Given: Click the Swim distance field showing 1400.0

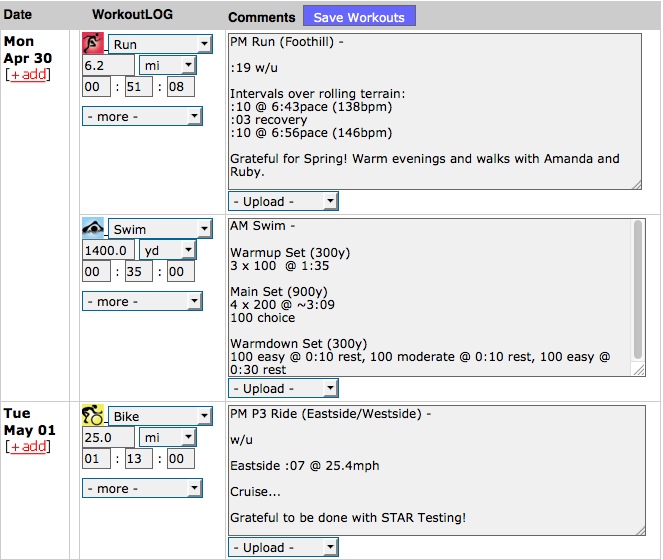Looking at the screenshot, I should point(108,250).
